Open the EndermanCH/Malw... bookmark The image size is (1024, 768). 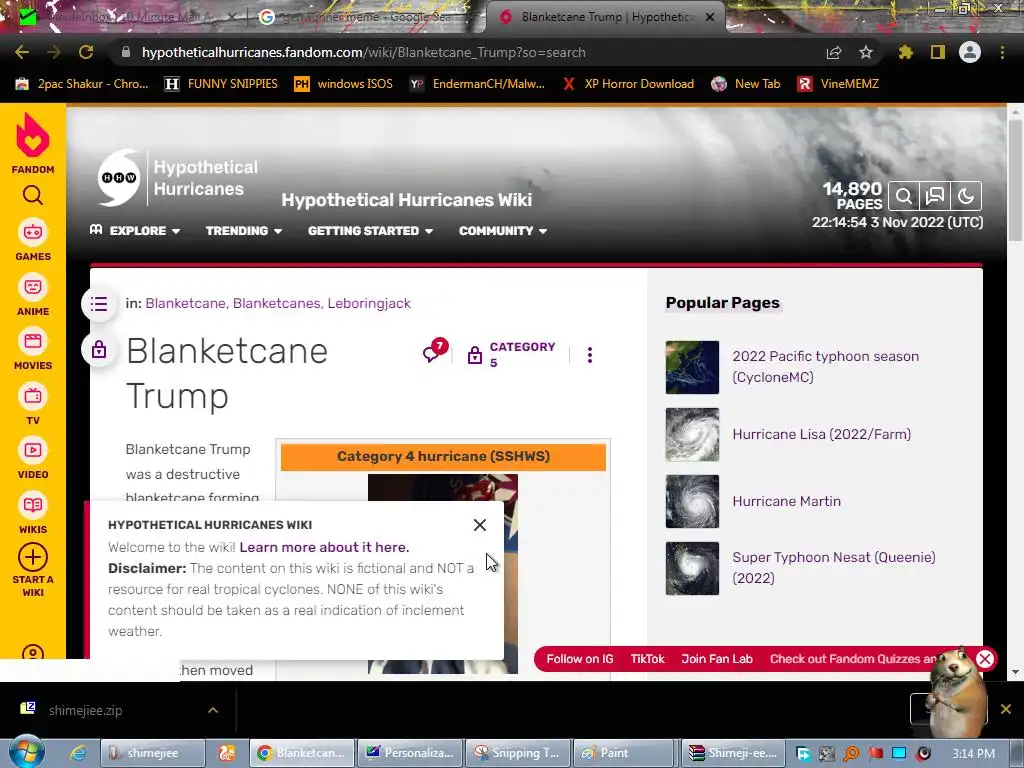click(477, 84)
